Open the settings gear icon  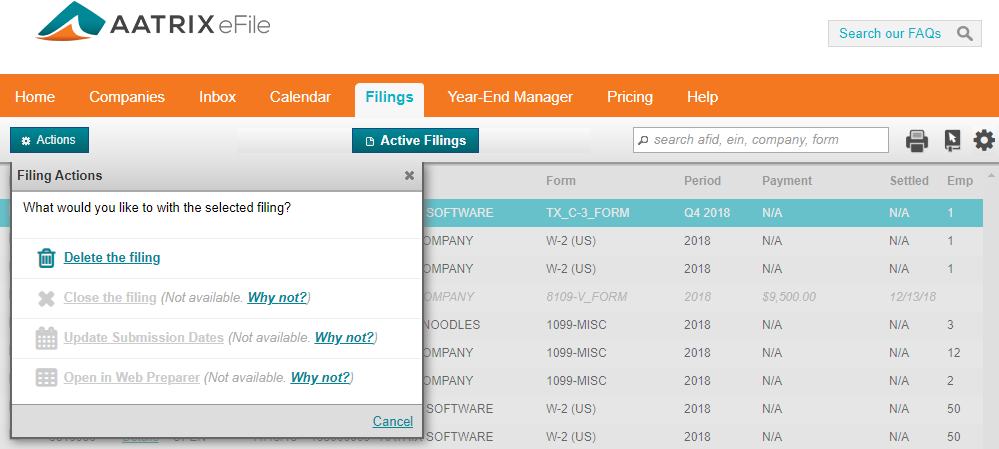984,141
